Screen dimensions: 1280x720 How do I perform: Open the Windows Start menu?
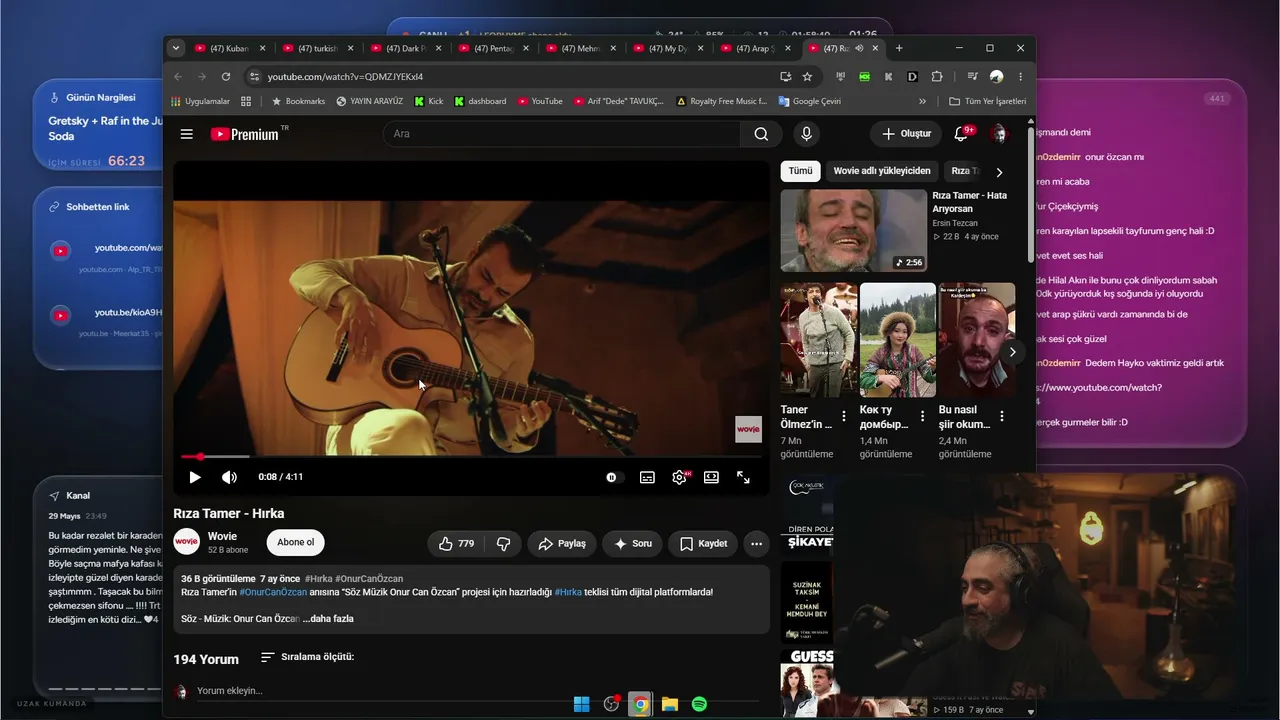click(581, 704)
